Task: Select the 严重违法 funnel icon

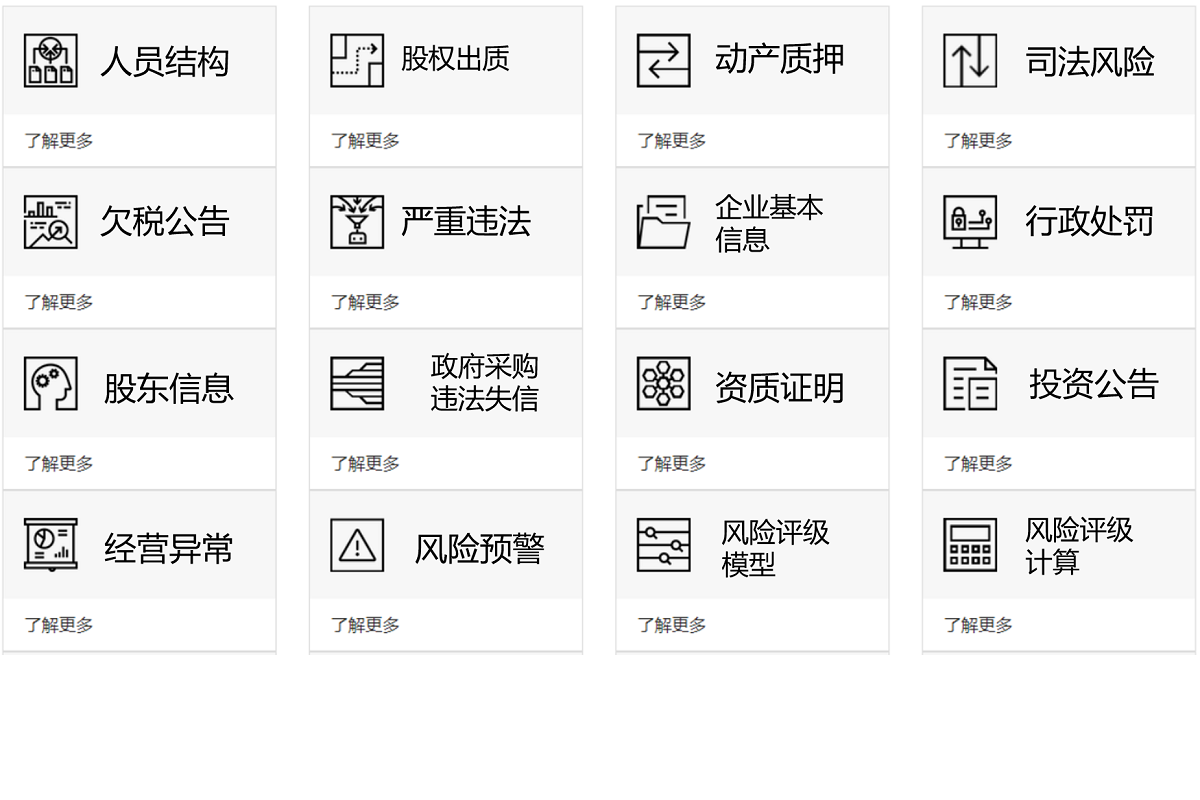Action: pos(356,222)
